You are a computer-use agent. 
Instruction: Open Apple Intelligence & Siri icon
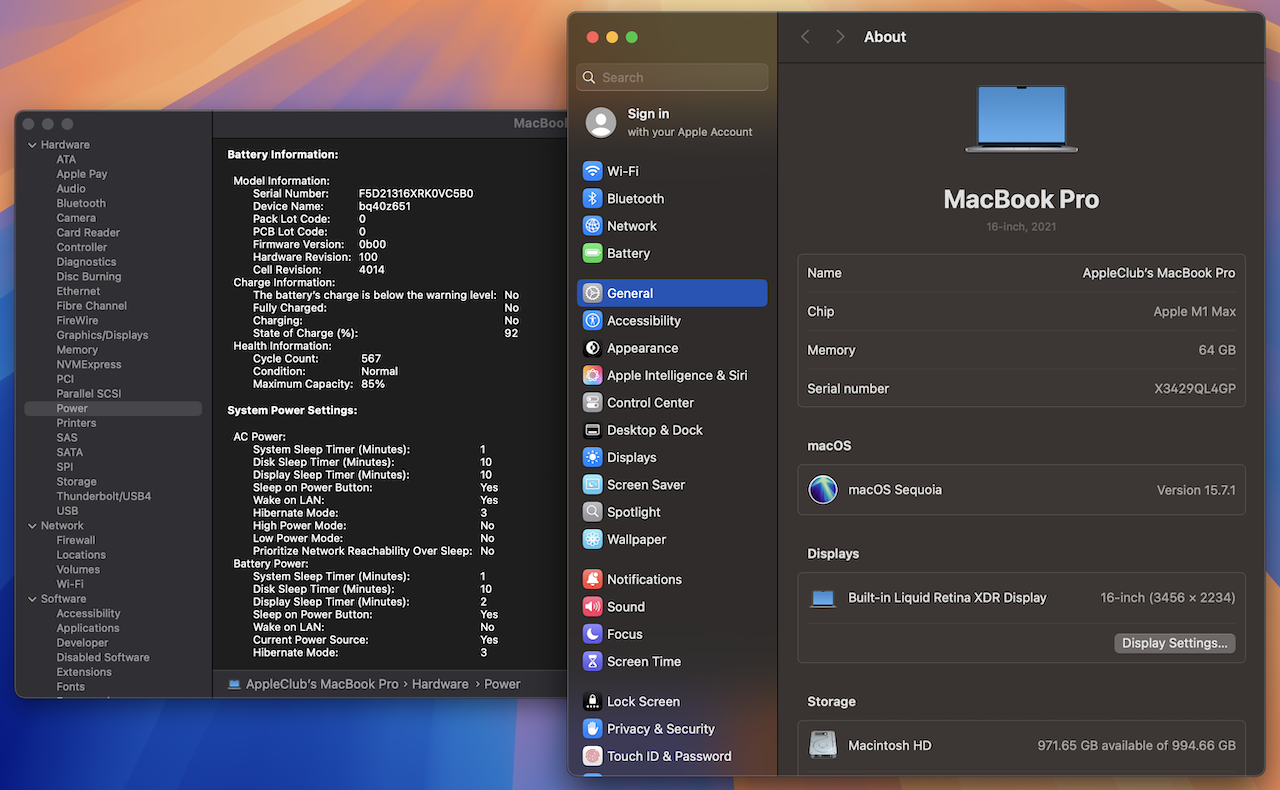click(x=593, y=376)
